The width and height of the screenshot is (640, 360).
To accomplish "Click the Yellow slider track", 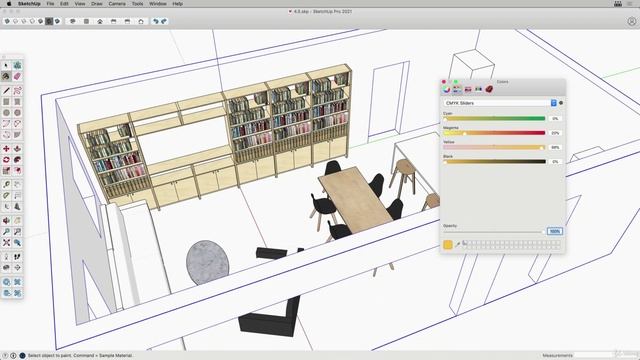I will [494, 147].
